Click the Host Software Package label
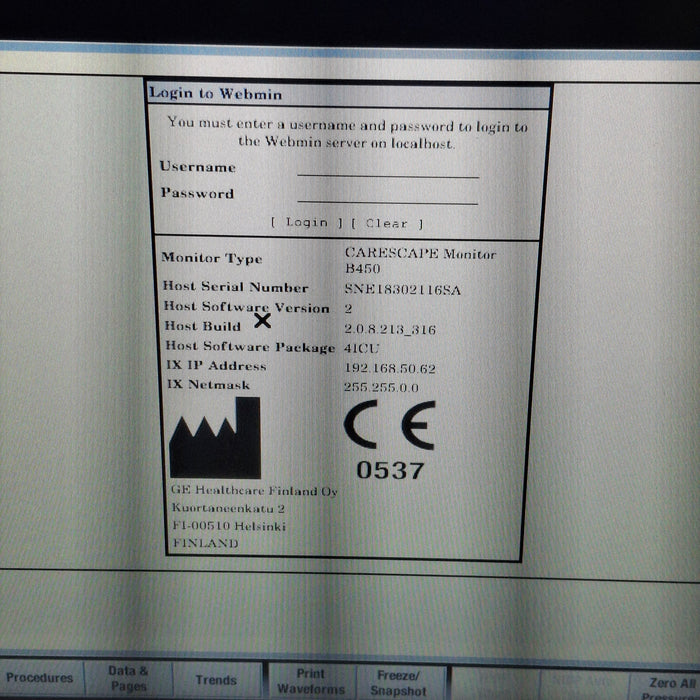The image size is (700, 700). tap(250, 346)
